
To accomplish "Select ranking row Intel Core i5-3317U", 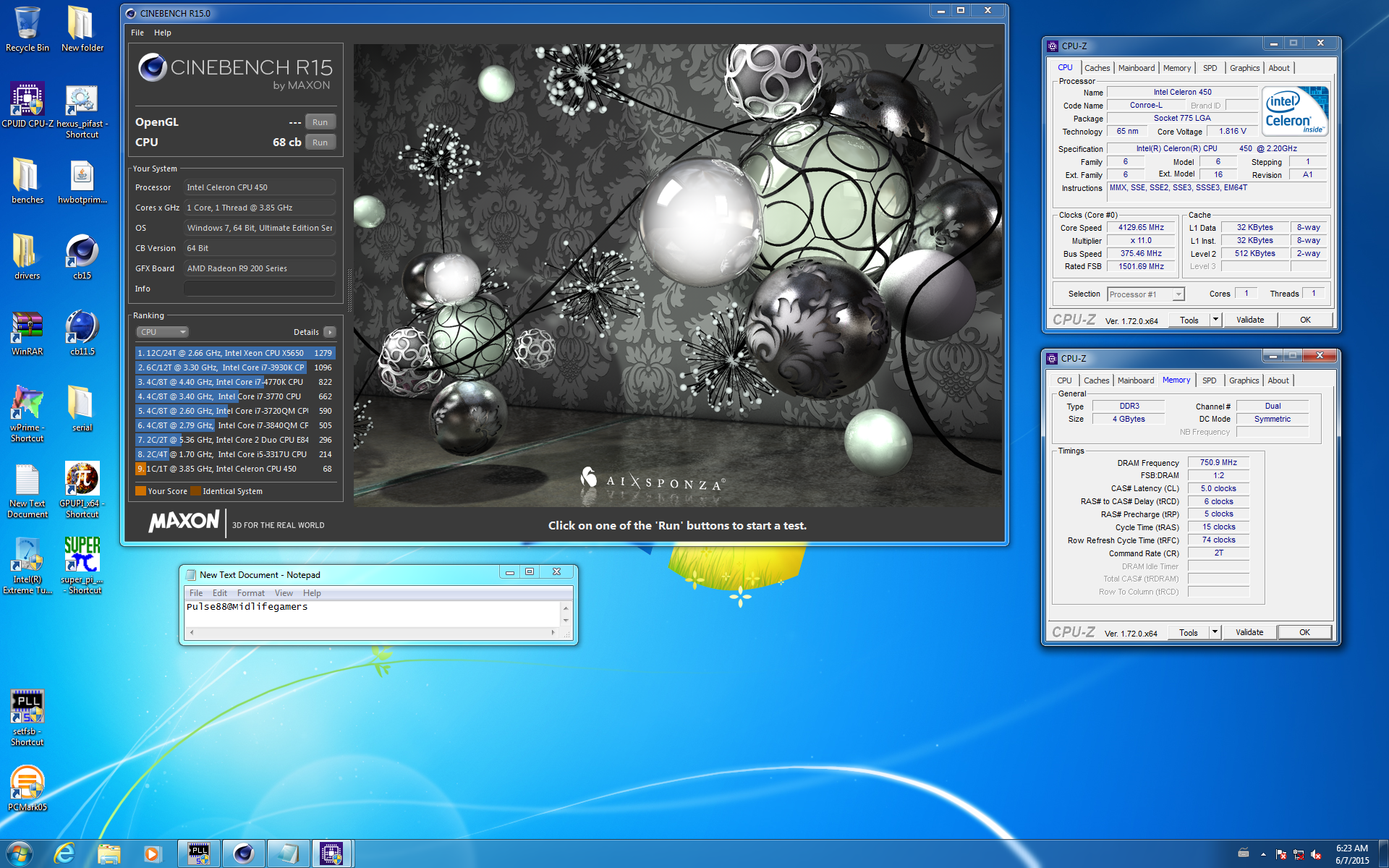I will pos(235,454).
